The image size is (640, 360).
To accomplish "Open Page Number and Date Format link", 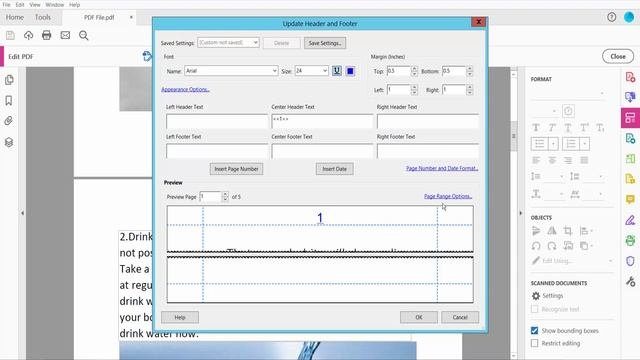I will pos(442,168).
